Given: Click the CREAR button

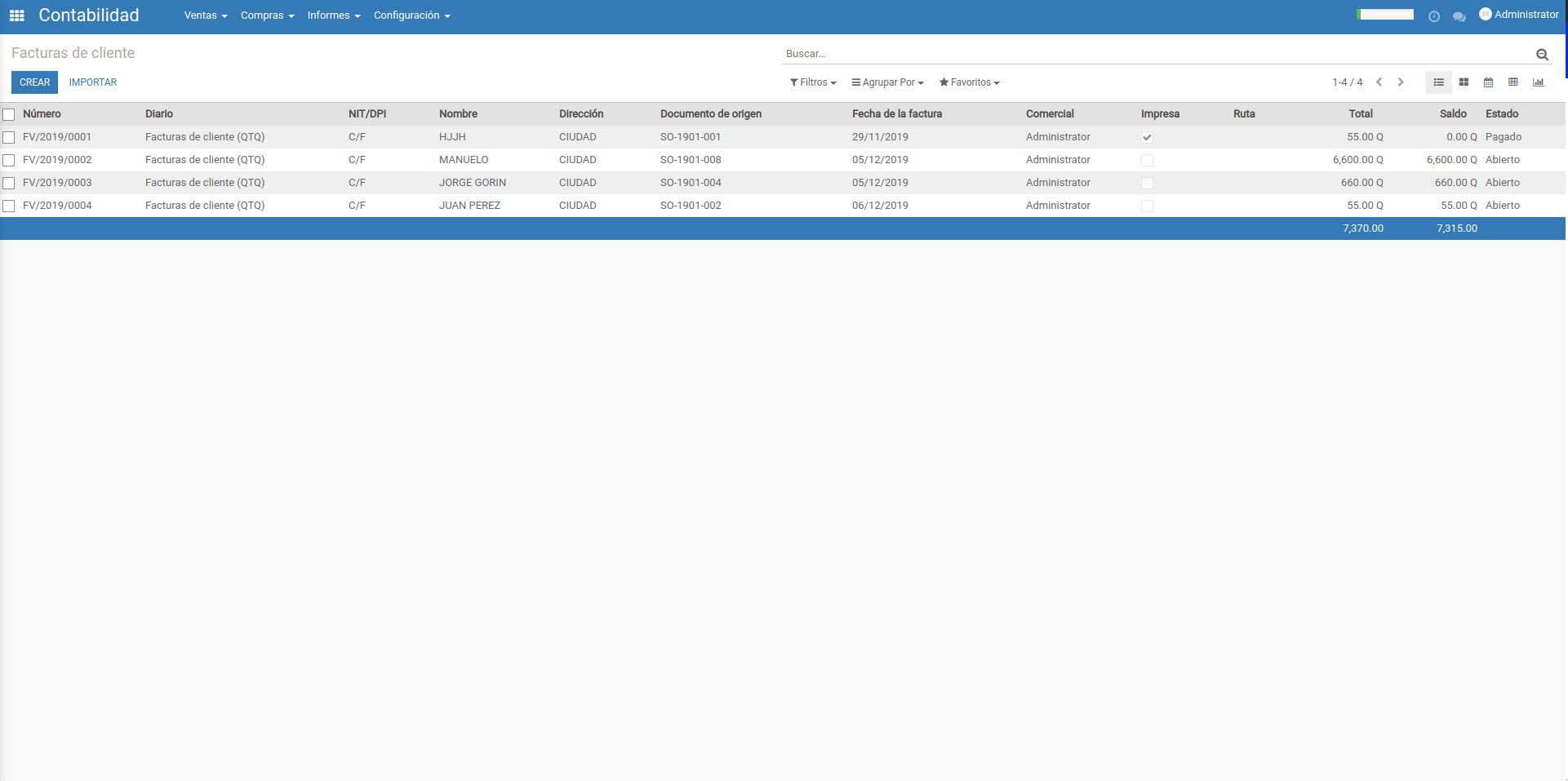Looking at the screenshot, I should (x=34, y=82).
